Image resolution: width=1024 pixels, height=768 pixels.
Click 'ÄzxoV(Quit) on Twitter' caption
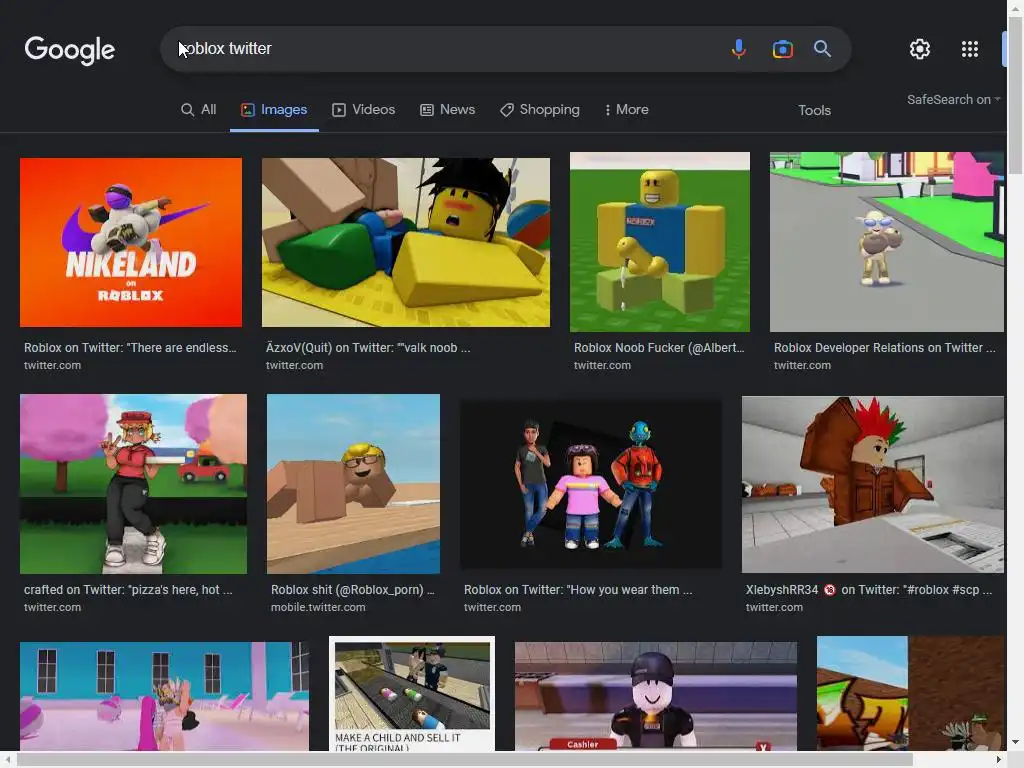coord(368,348)
